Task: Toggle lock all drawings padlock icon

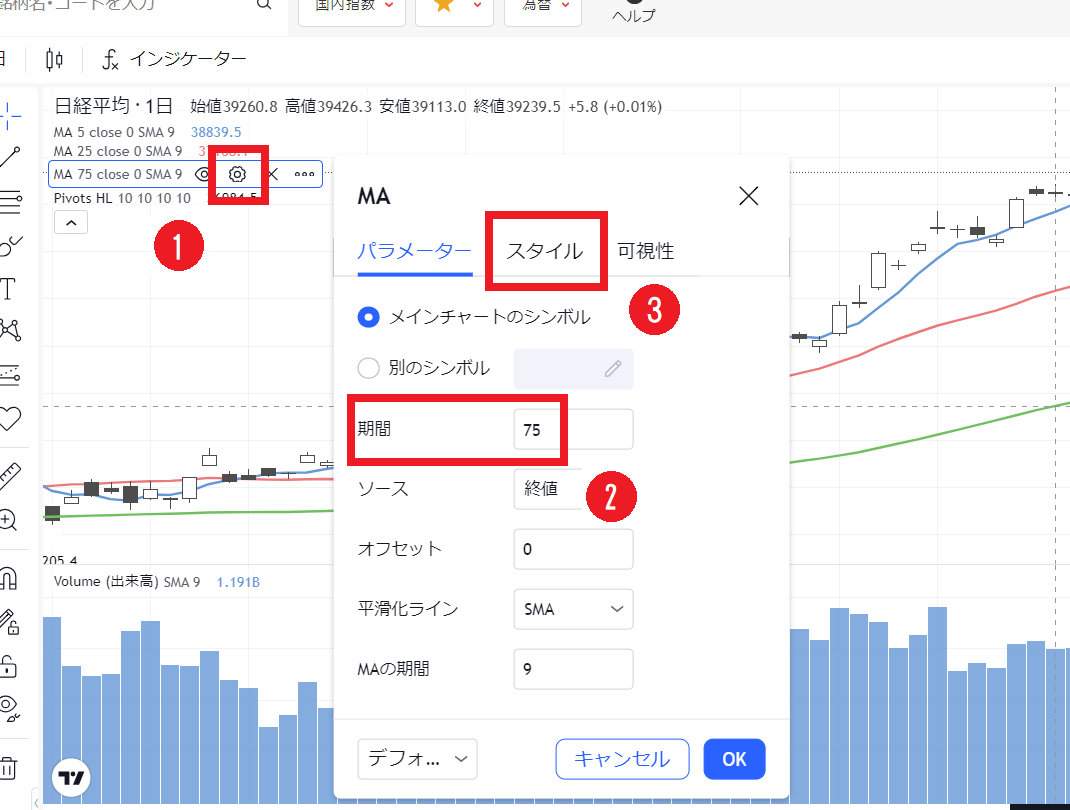Action: point(8,665)
